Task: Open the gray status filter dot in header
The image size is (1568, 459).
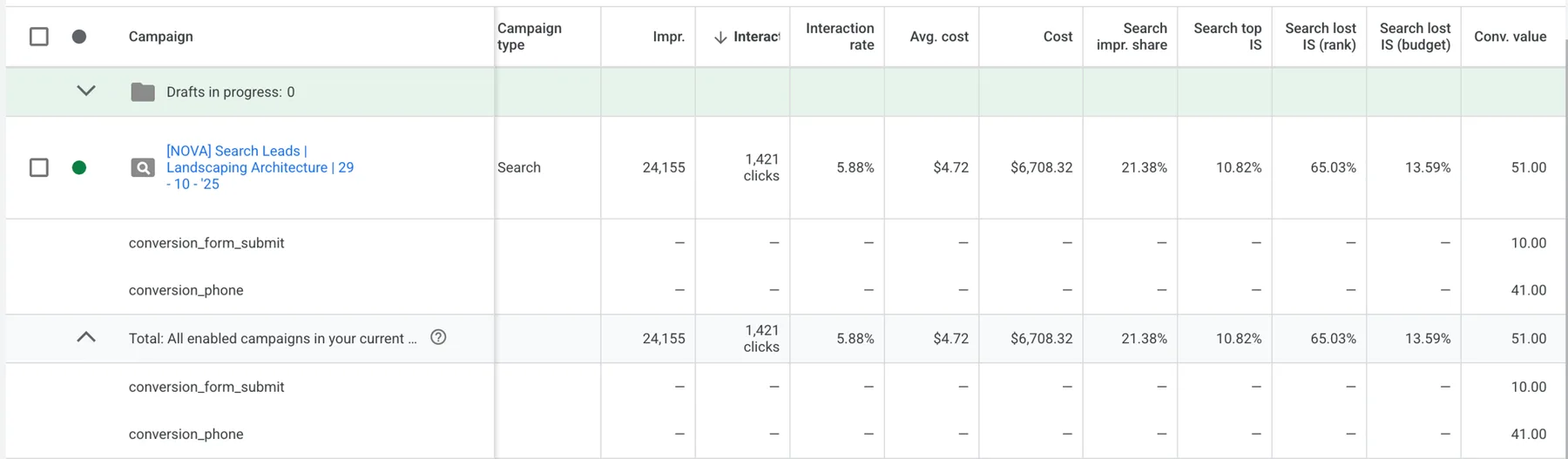Action: point(79,37)
